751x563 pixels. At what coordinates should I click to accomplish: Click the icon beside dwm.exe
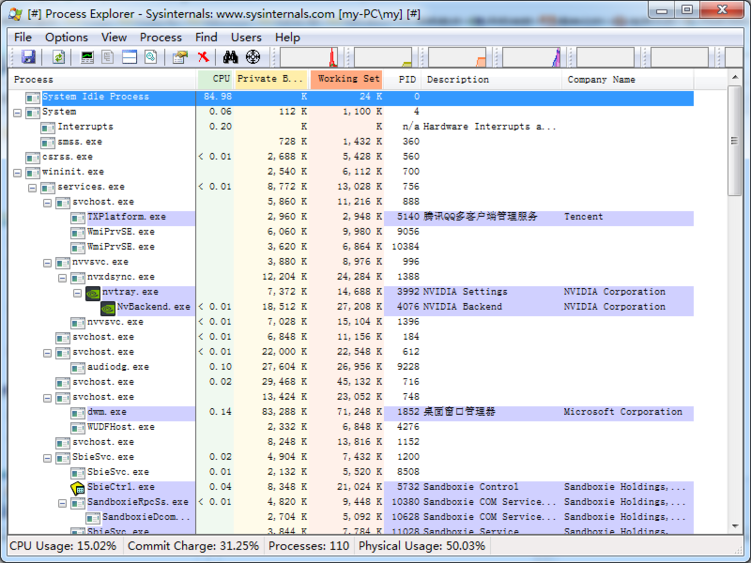78,413
